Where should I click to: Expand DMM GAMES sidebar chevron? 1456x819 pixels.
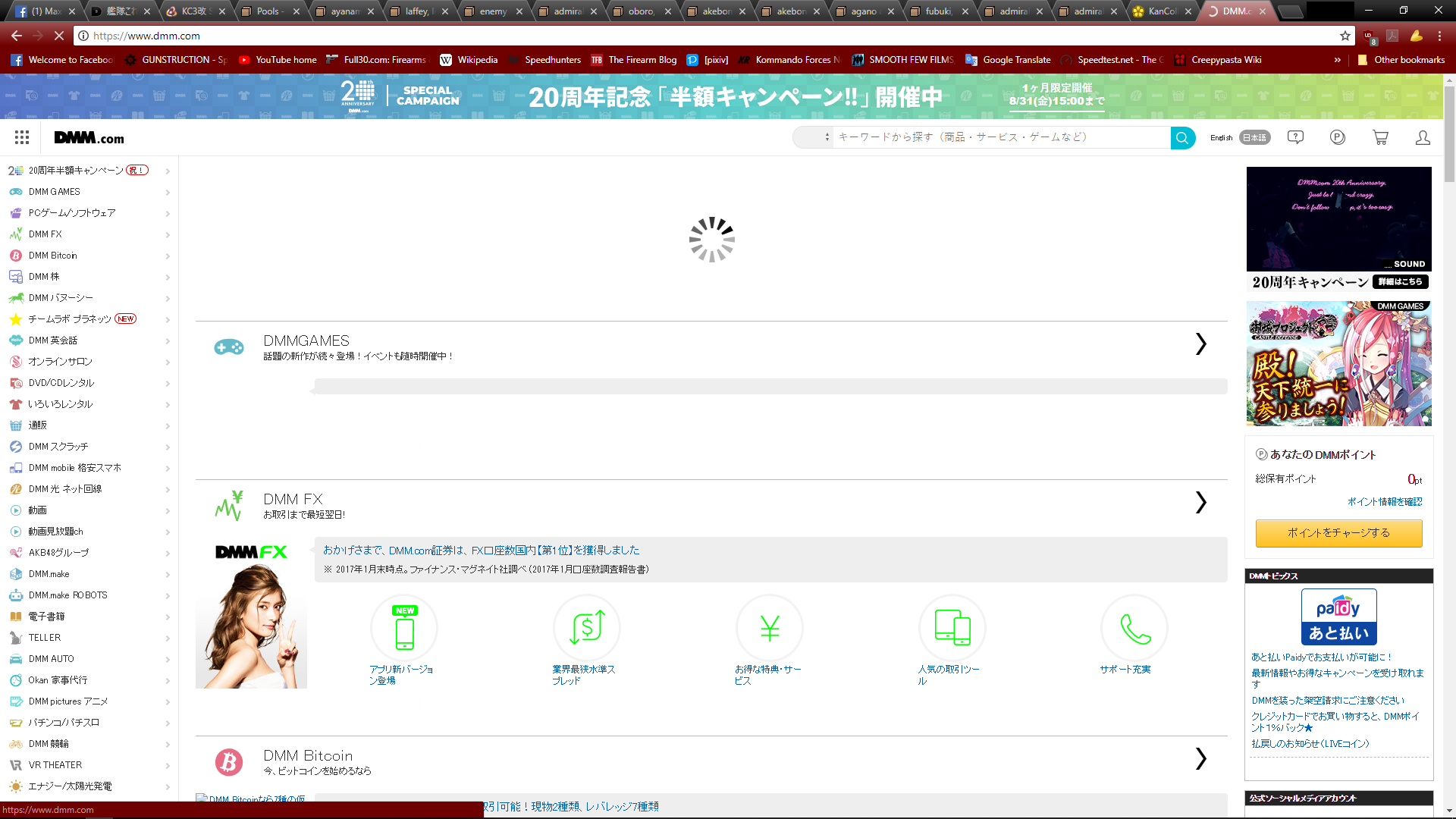[168, 192]
